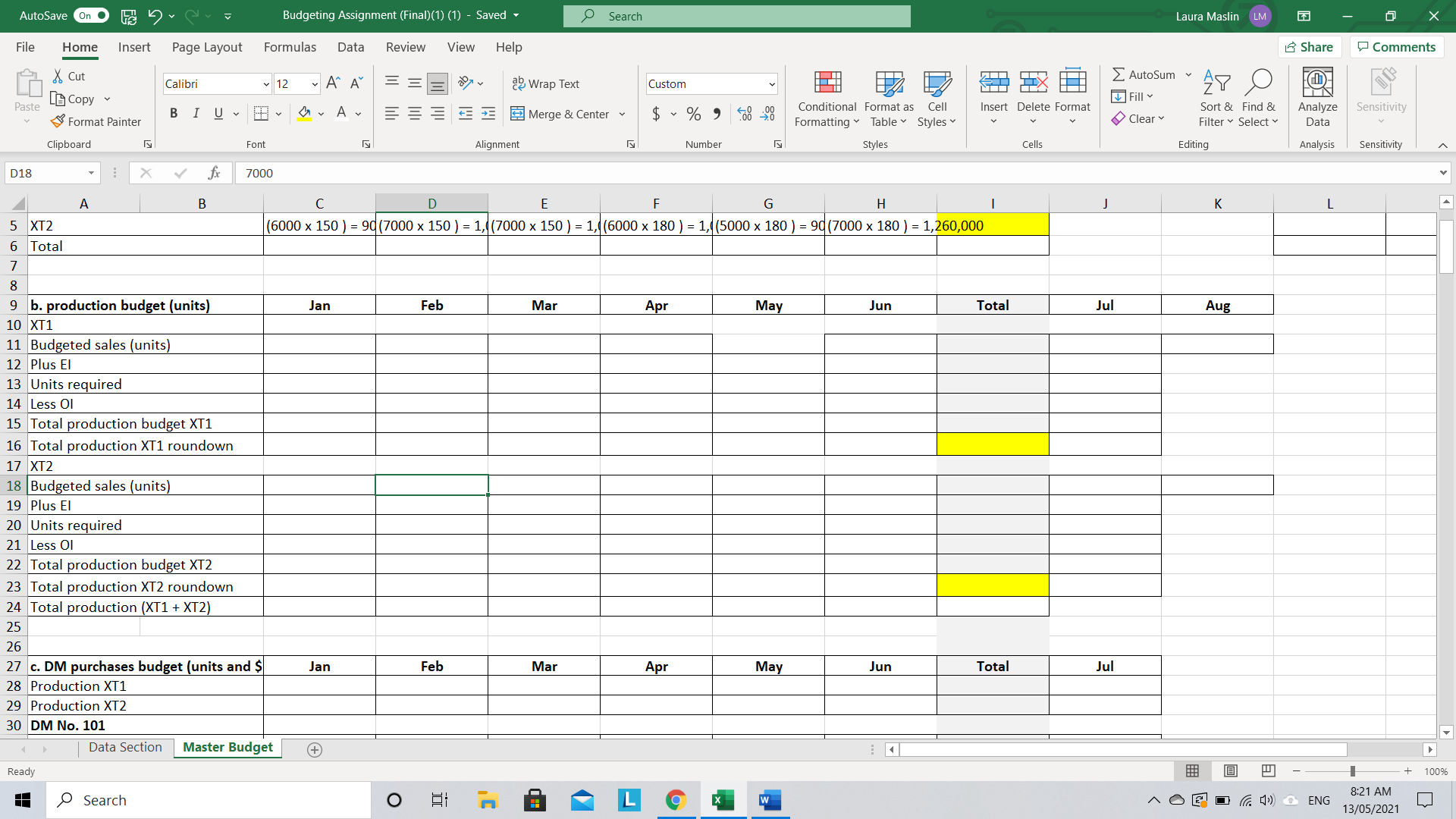This screenshot has width=1456, height=819.
Task: Apply Conditional Formatting from the Styles group
Action: [827, 99]
